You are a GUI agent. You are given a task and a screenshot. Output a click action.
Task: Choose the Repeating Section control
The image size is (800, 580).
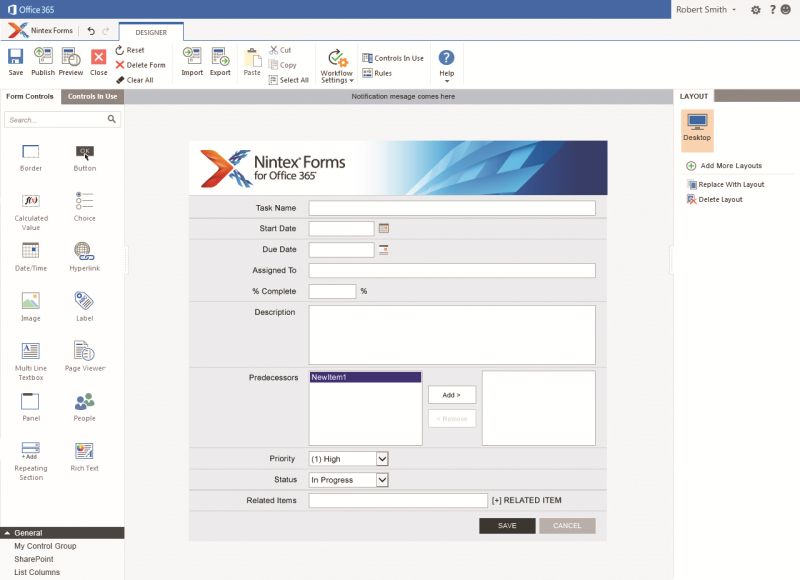coord(31,460)
